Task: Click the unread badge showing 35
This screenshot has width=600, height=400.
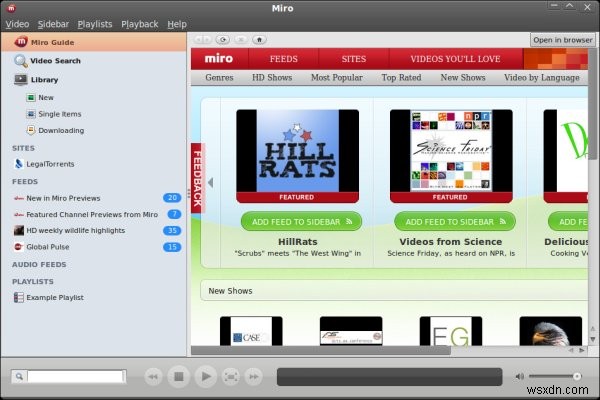Action: tap(172, 230)
